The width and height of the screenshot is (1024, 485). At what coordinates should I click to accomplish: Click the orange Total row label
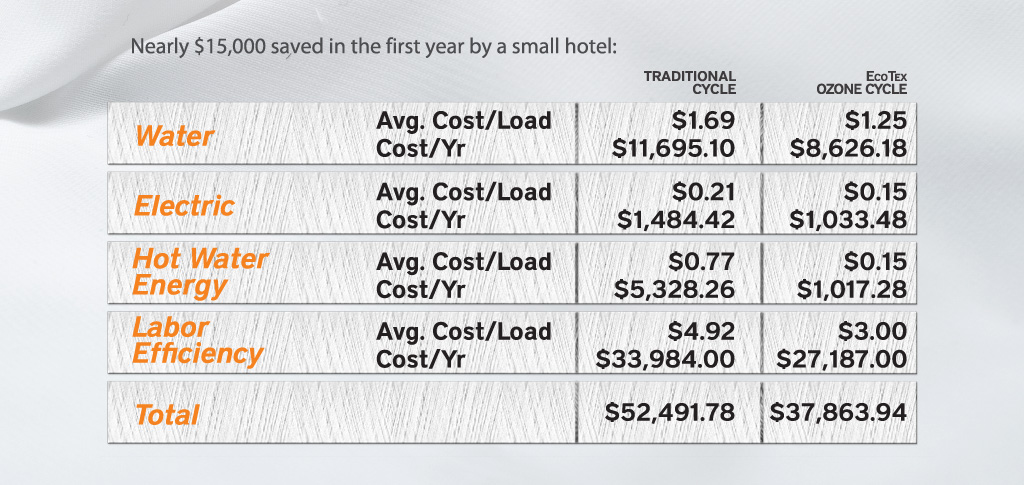pos(167,414)
